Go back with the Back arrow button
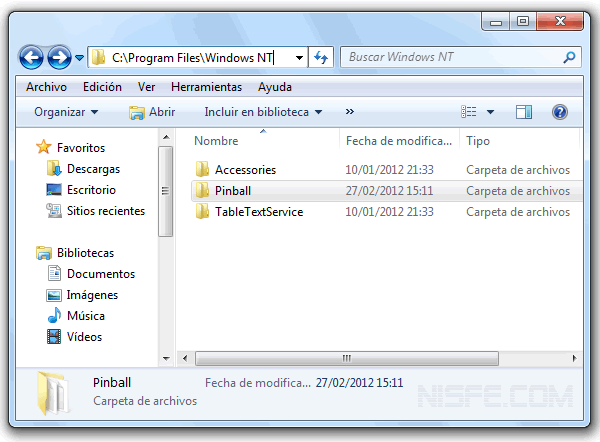The image size is (600, 442). pyautogui.click(x=31, y=58)
